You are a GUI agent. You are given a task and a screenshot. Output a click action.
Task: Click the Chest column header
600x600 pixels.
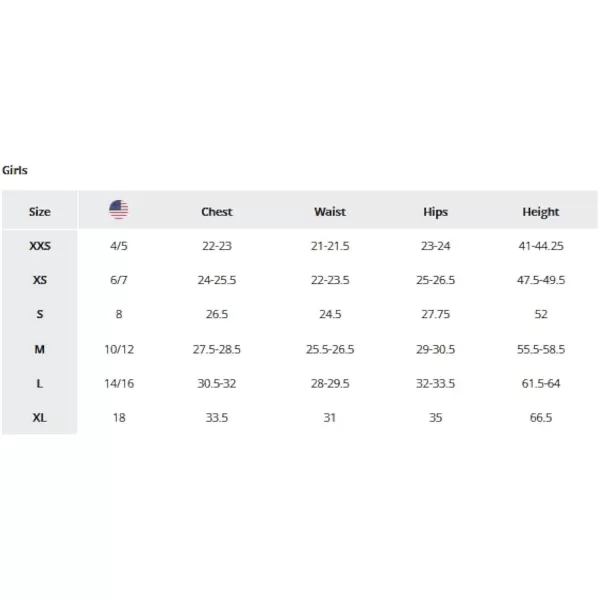pyautogui.click(x=217, y=212)
